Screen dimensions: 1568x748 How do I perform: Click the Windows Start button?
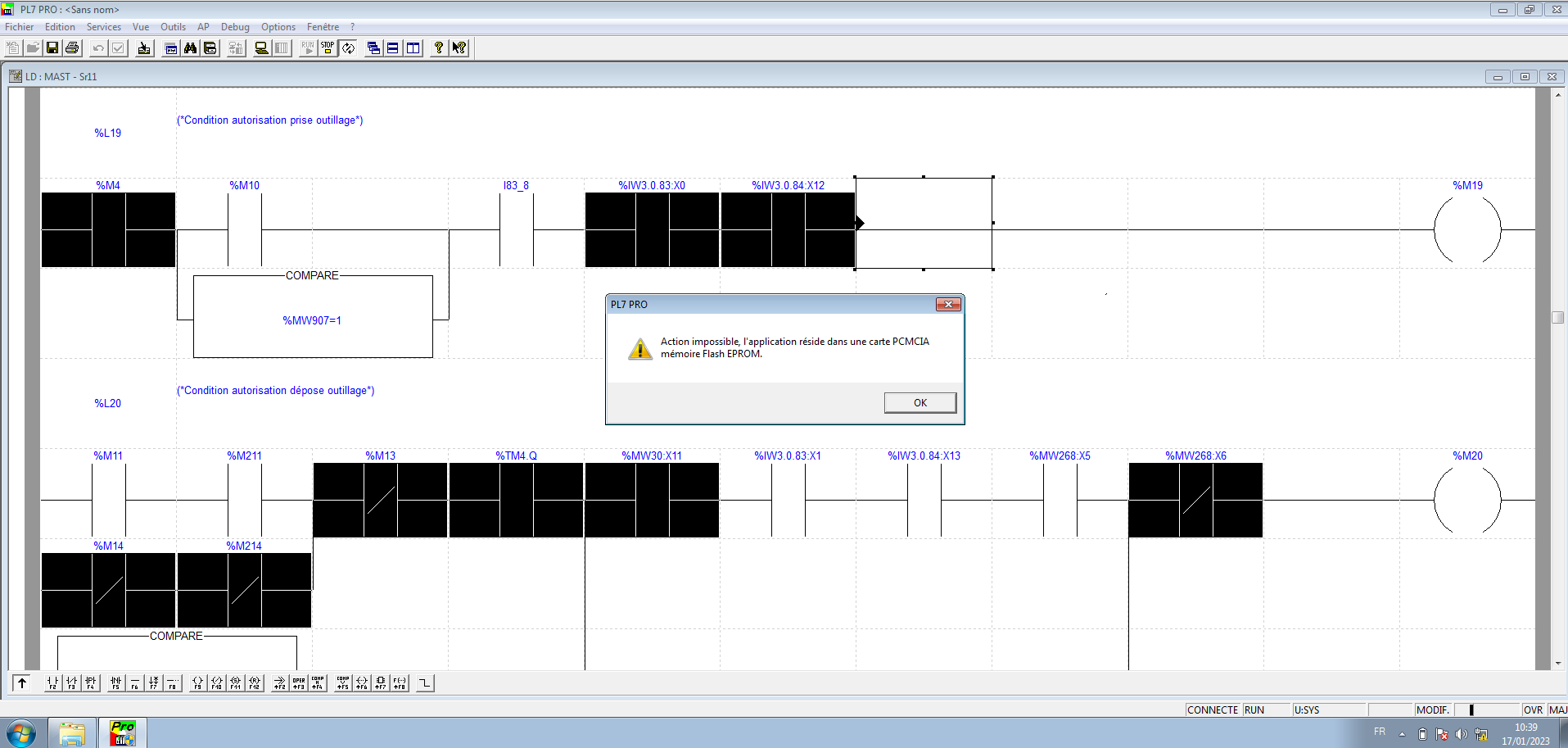point(20,732)
